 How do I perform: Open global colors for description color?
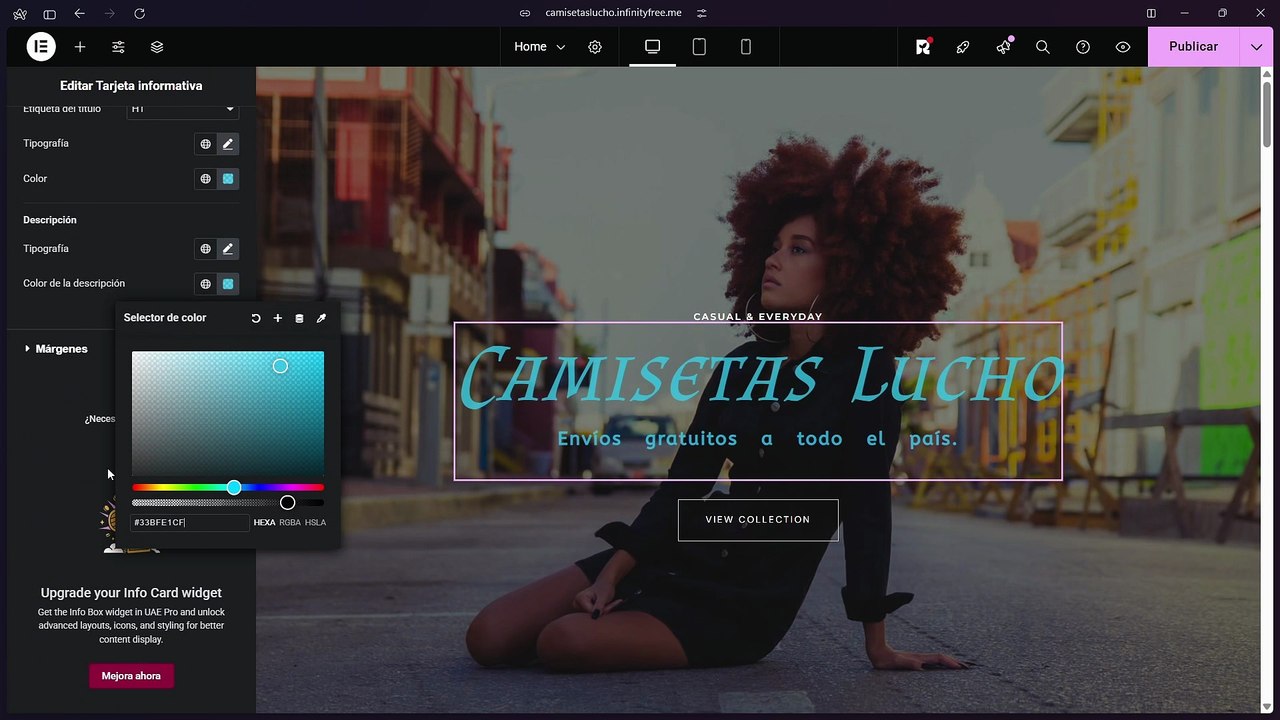205,284
